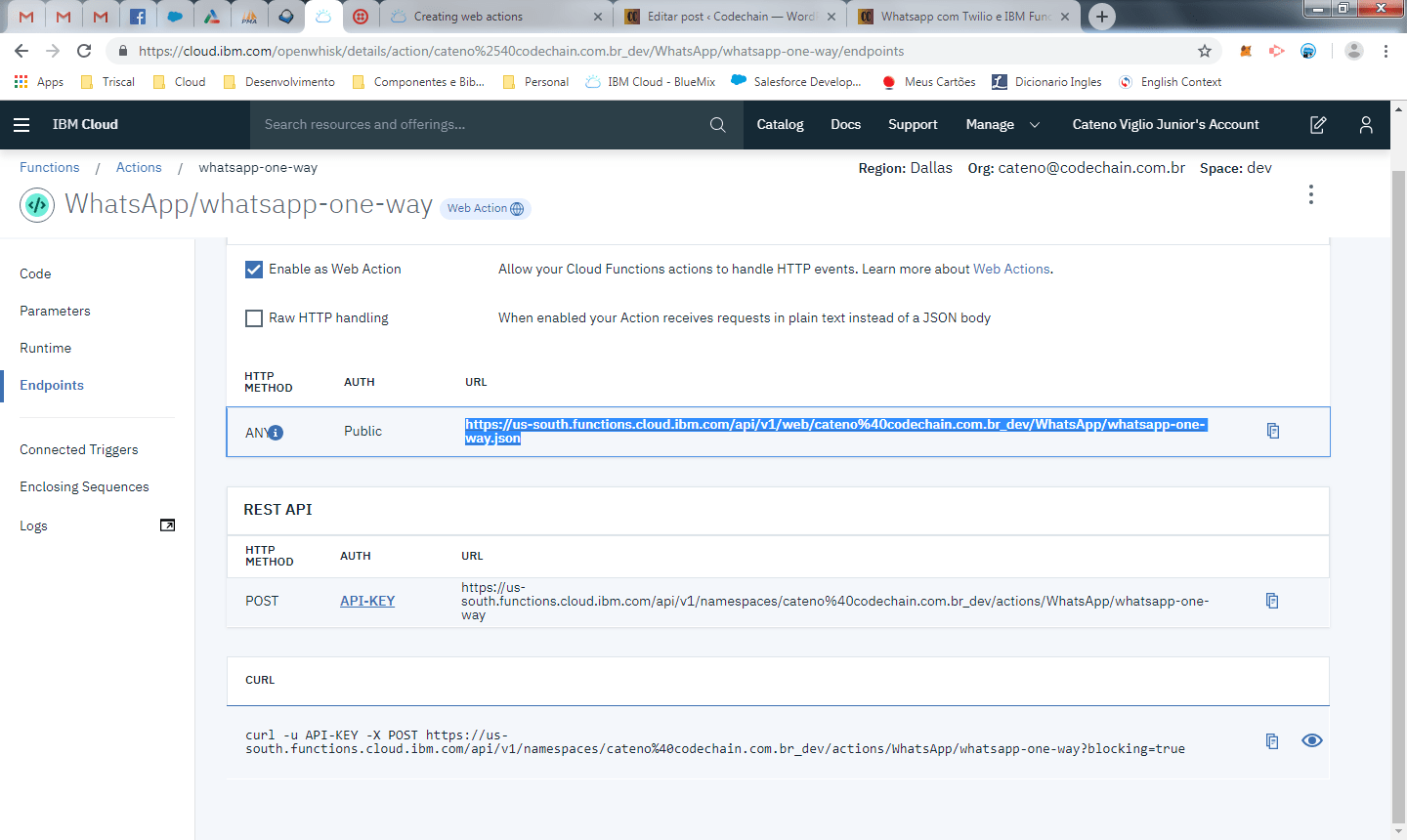
Task: Click the Web Action badge next to title
Action: pyautogui.click(x=486, y=208)
